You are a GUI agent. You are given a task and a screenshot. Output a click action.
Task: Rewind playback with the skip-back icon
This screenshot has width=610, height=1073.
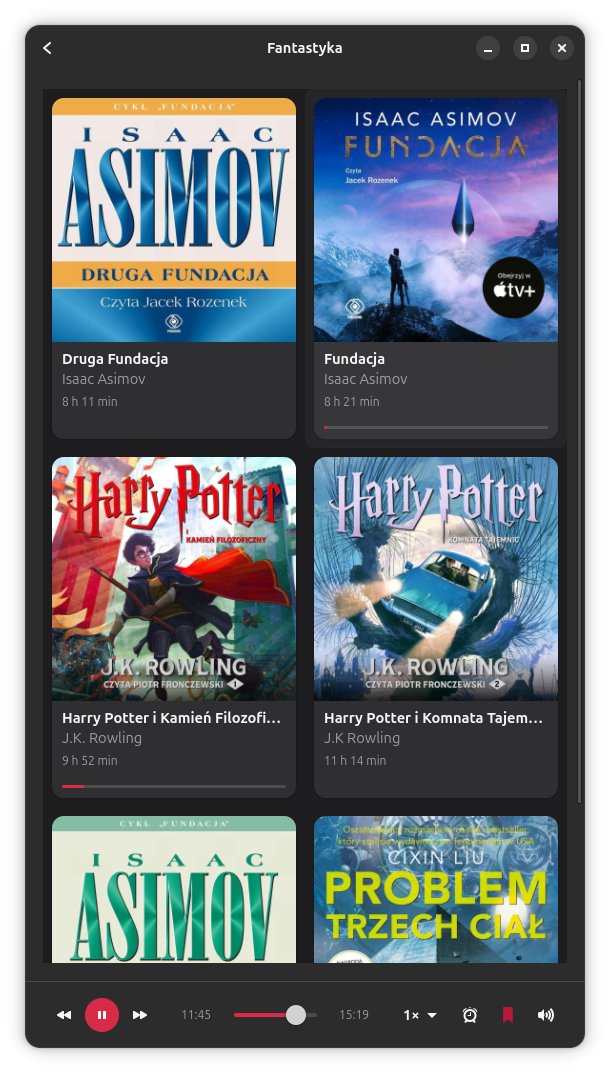point(64,1015)
